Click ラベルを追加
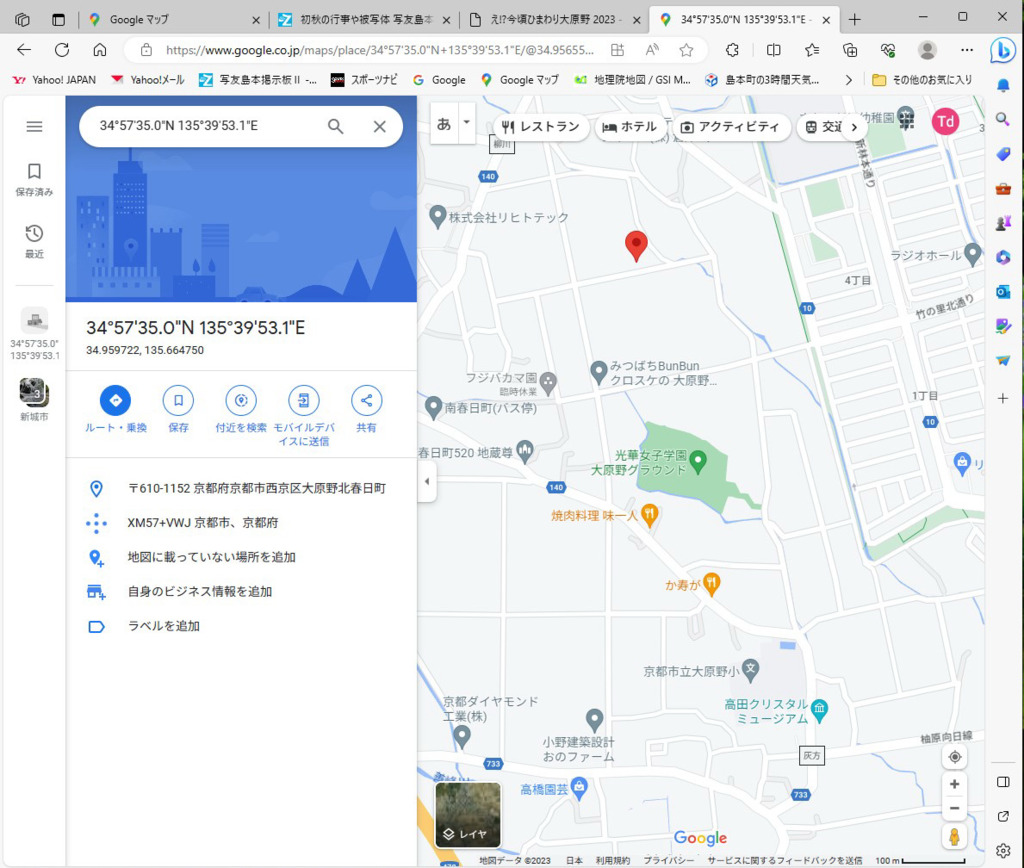Image resolution: width=1024 pixels, height=868 pixels. coord(164,626)
